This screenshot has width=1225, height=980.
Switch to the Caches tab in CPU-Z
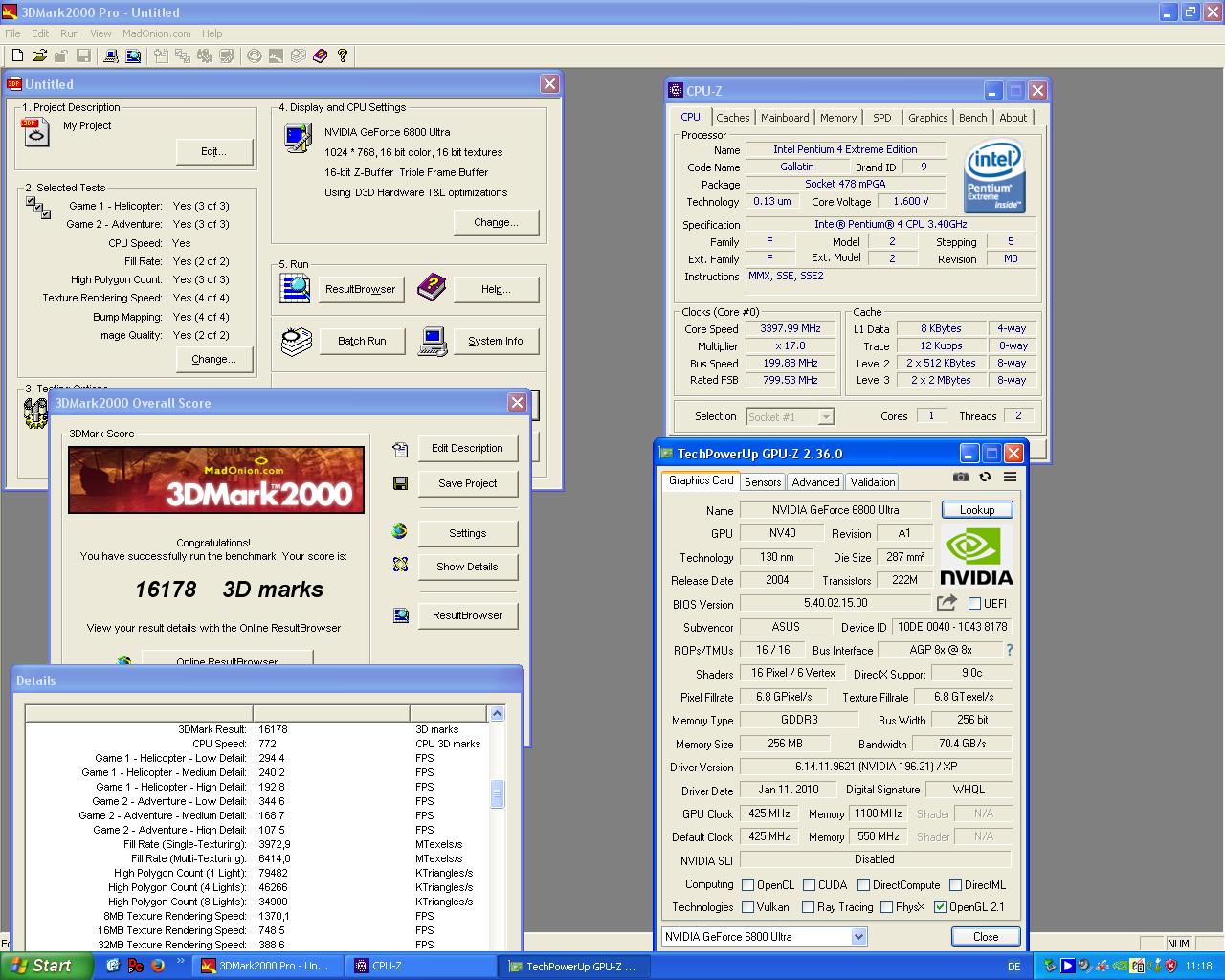(733, 118)
